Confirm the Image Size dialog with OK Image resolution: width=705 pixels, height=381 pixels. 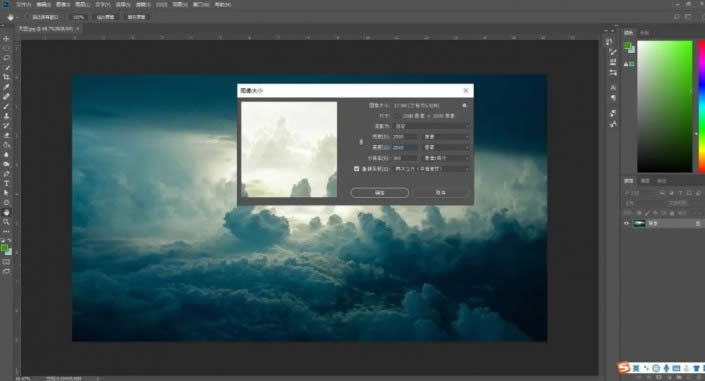pyautogui.click(x=379, y=193)
